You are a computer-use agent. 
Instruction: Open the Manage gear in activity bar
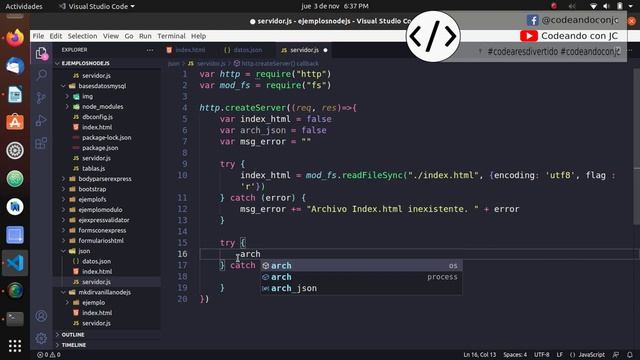(x=41, y=338)
